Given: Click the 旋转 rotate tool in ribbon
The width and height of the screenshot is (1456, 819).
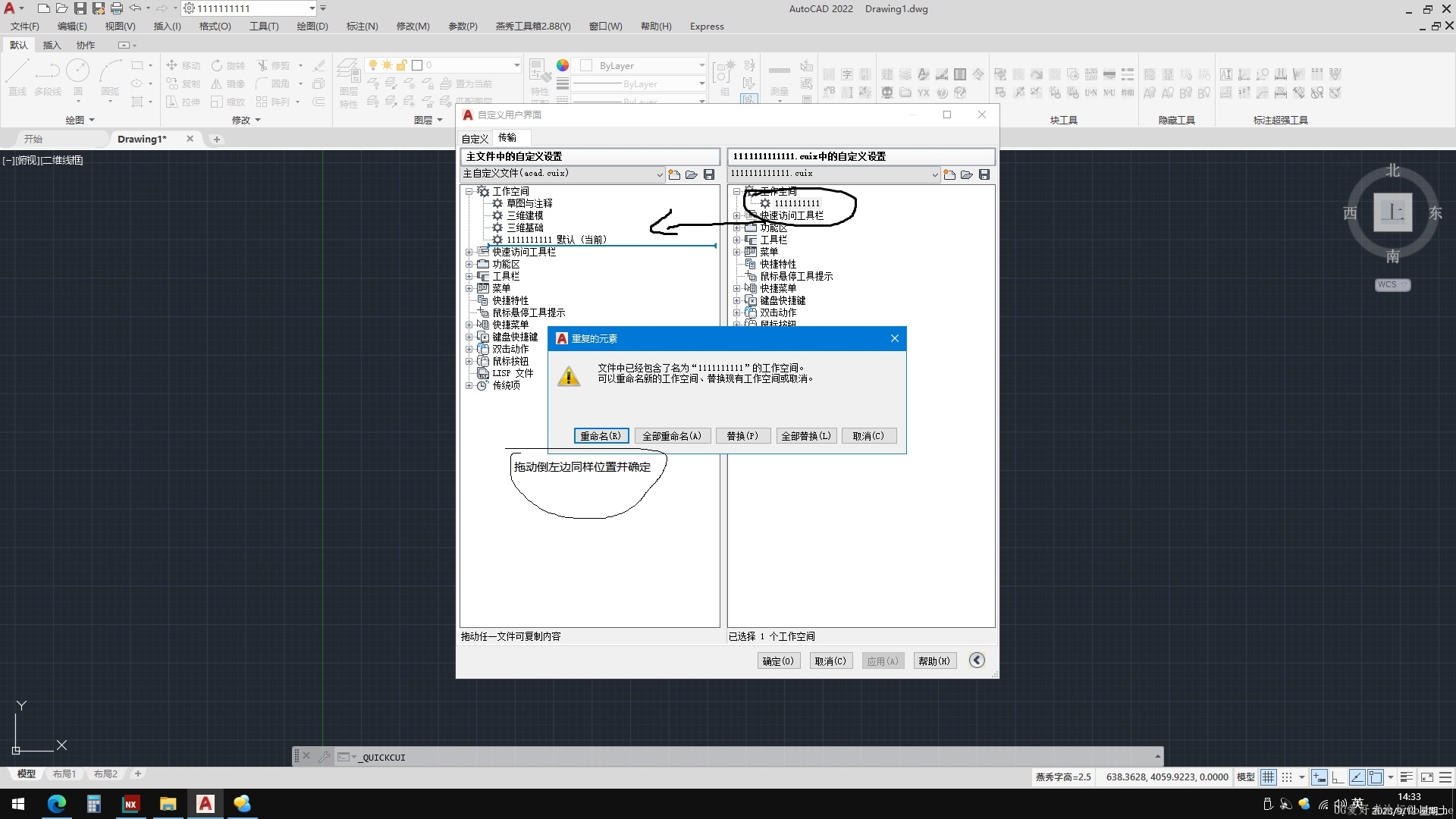Looking at the screenshot, I should click(228, 65).
